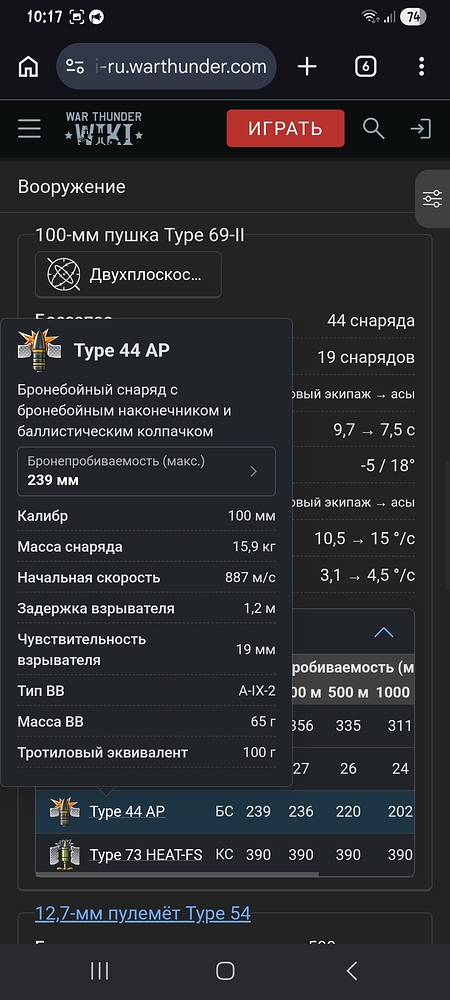Tap 10,5 → 15 °/с value

(365, 539)
